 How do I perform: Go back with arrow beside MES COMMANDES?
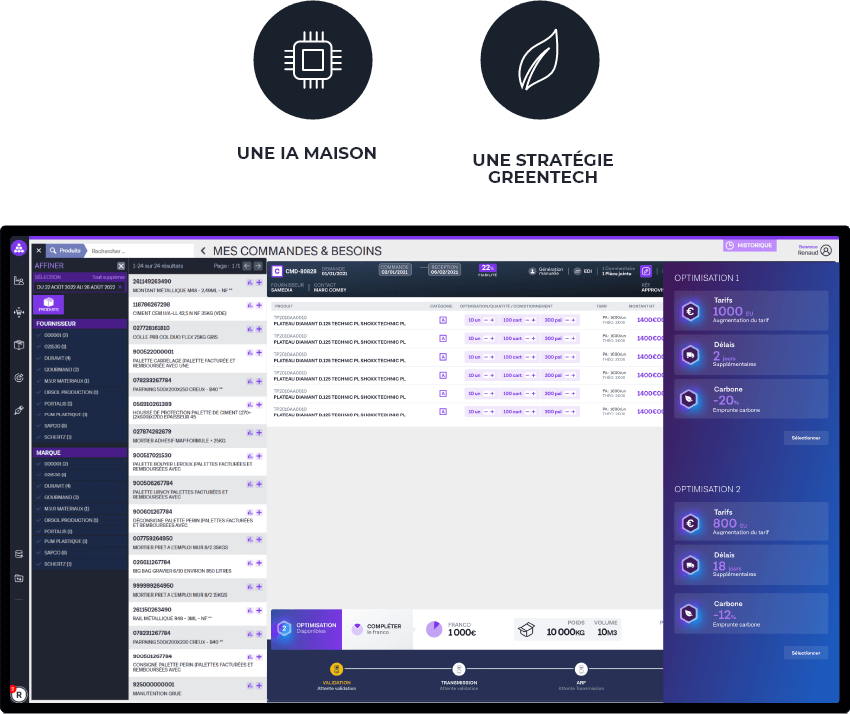click(x=203, y=250)
